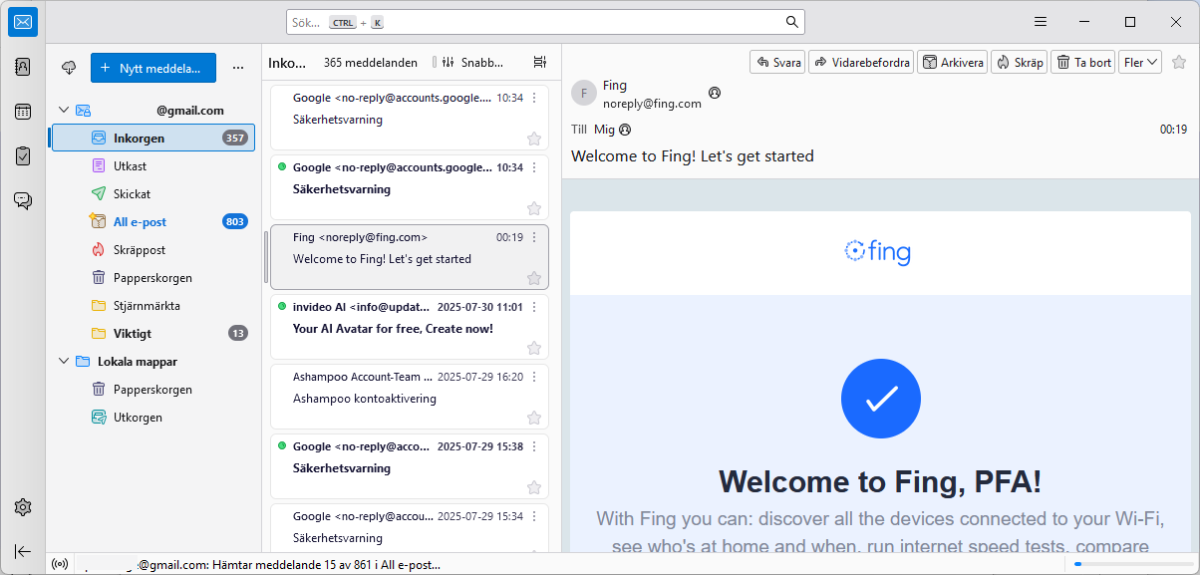Open the Address Book from the sidebar

(x=23, y=67)
